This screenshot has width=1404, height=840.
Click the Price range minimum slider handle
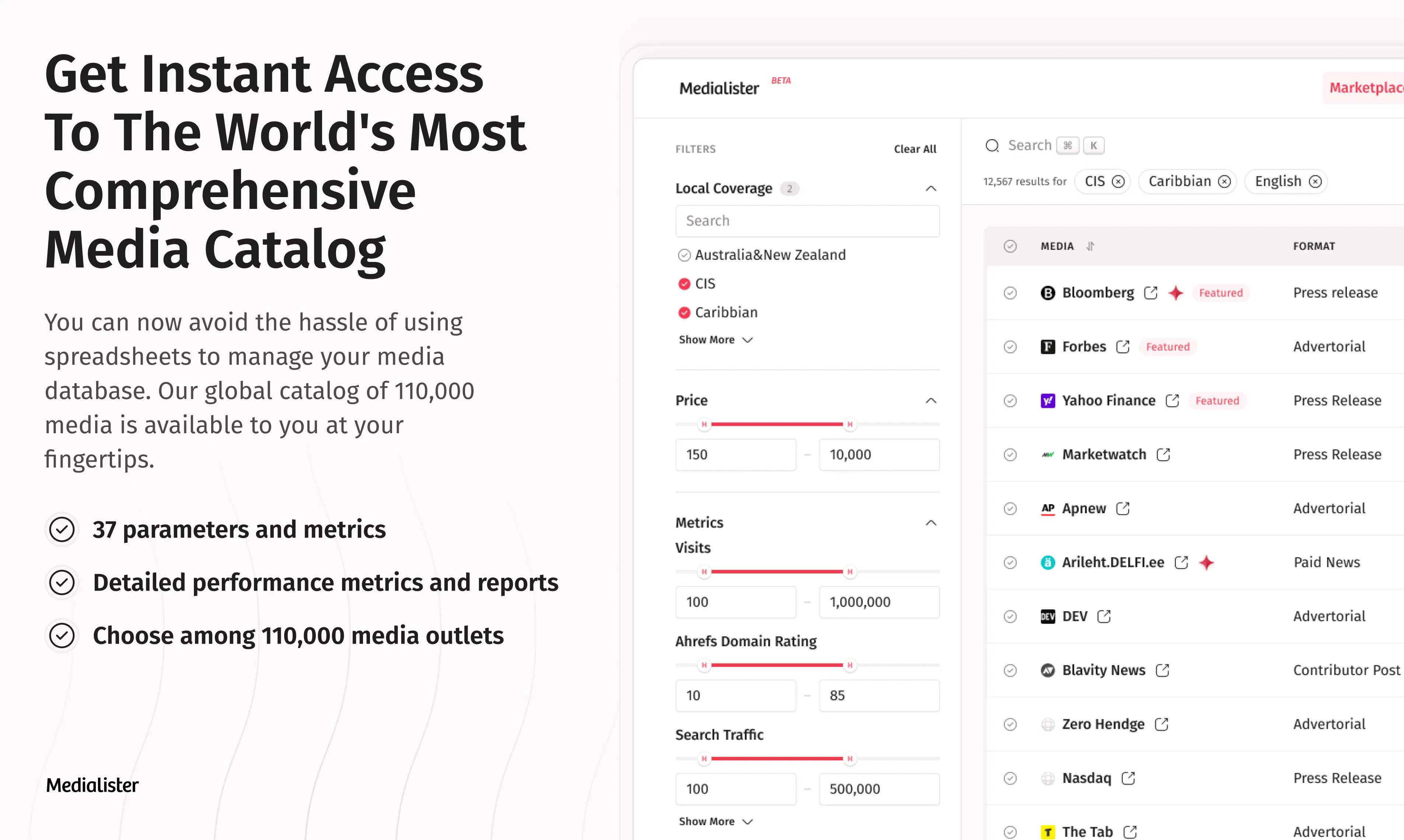pyautogui.click(x=704, y=424)
